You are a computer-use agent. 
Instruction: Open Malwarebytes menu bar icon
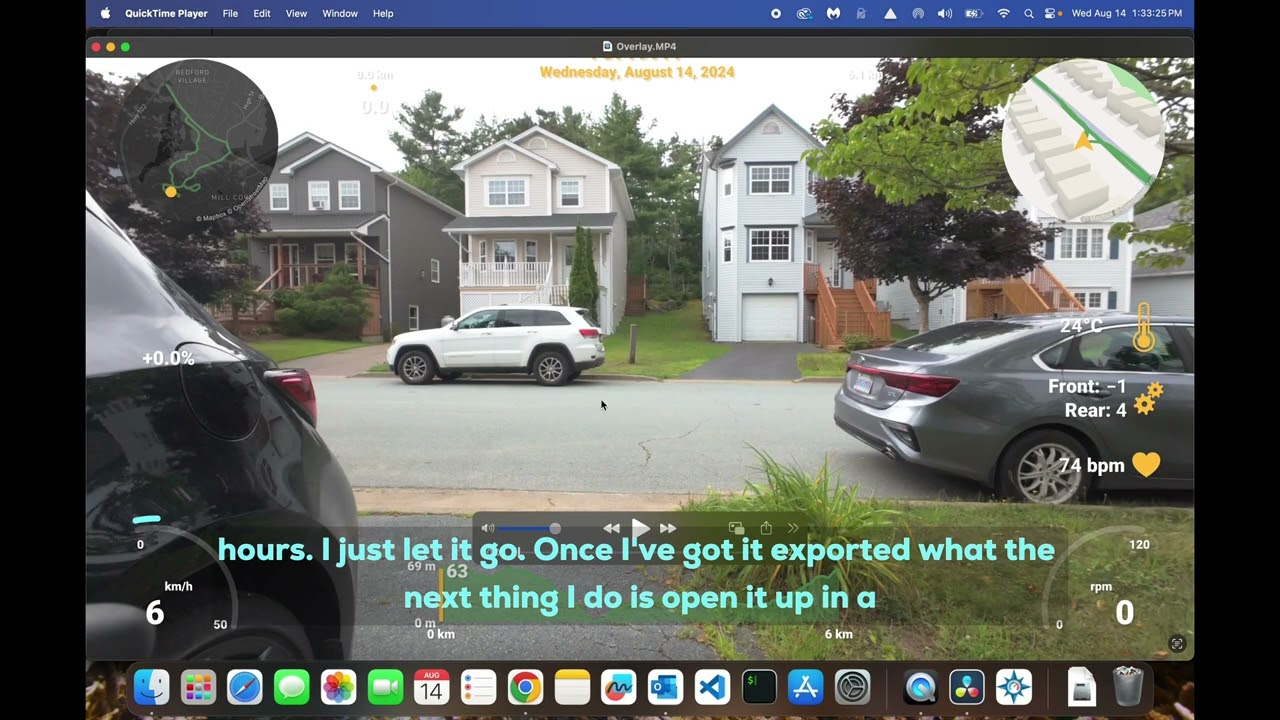833,13
